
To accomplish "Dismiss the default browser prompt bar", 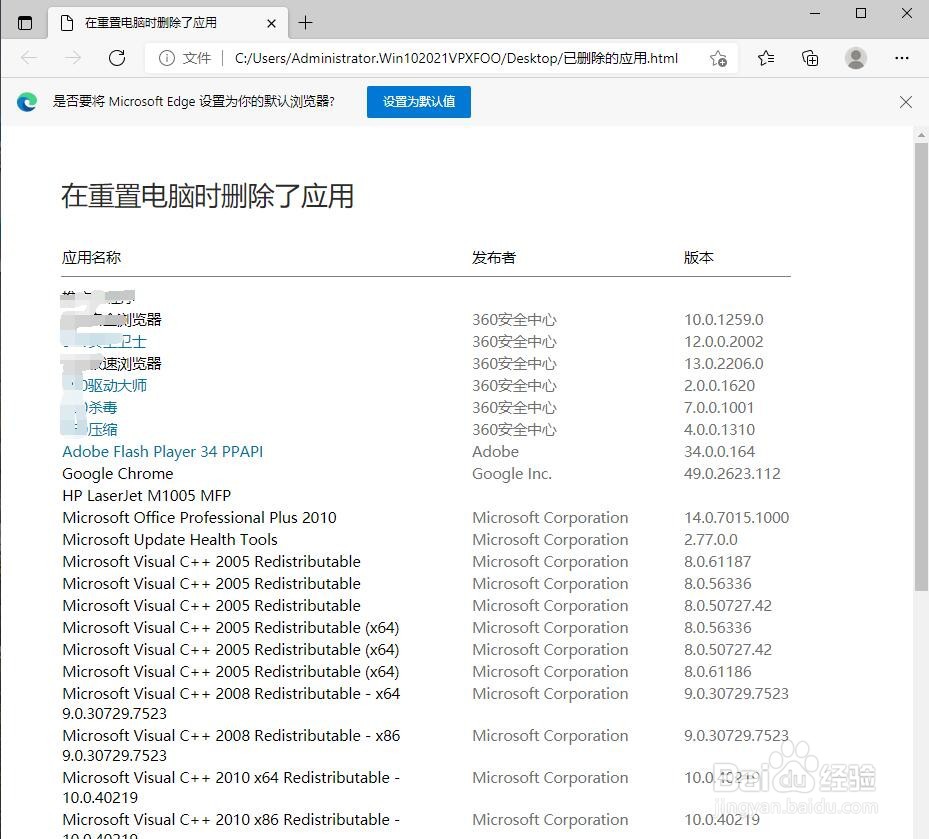I will click(x=905, y=102).
